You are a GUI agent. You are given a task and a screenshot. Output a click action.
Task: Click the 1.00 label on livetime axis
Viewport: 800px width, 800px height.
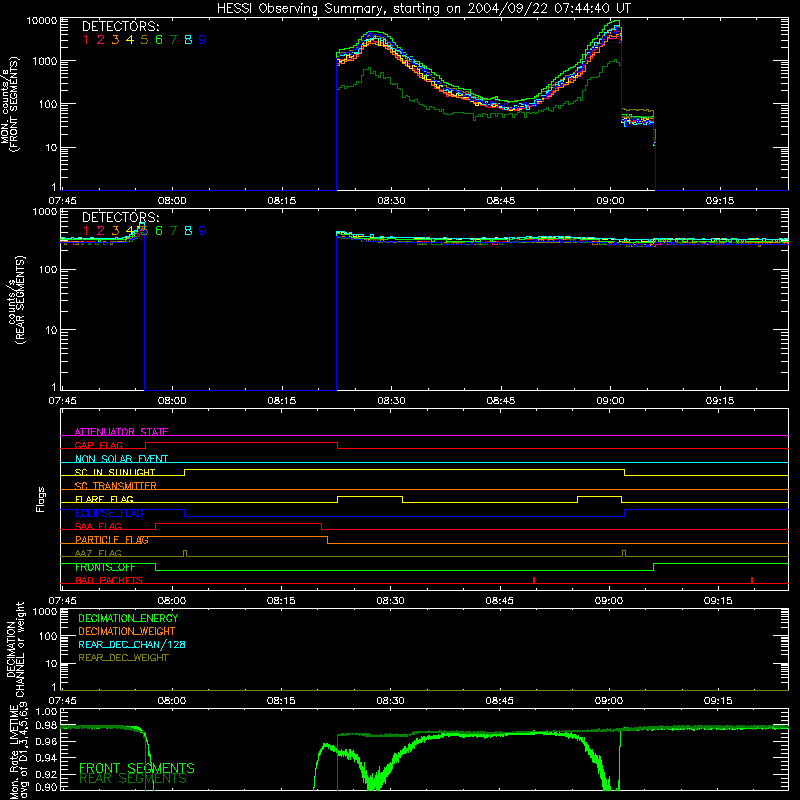(x=46, y=712)
